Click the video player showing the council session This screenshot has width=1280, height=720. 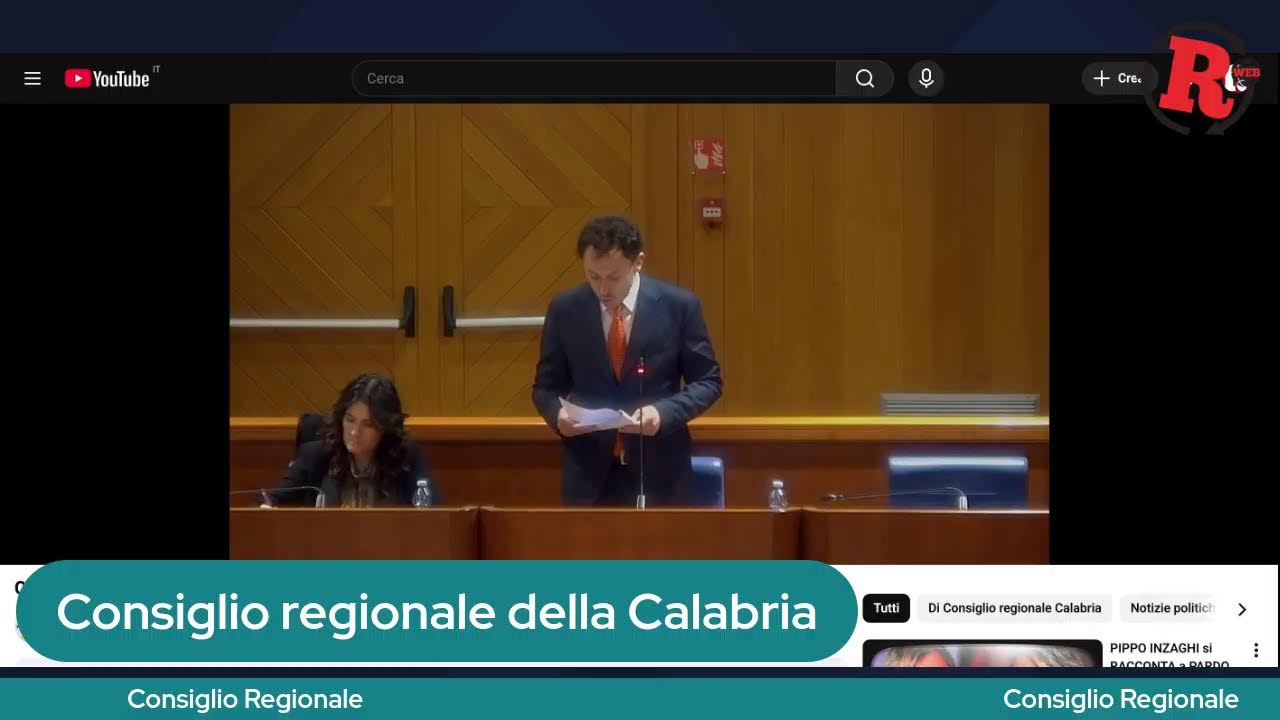639,333
